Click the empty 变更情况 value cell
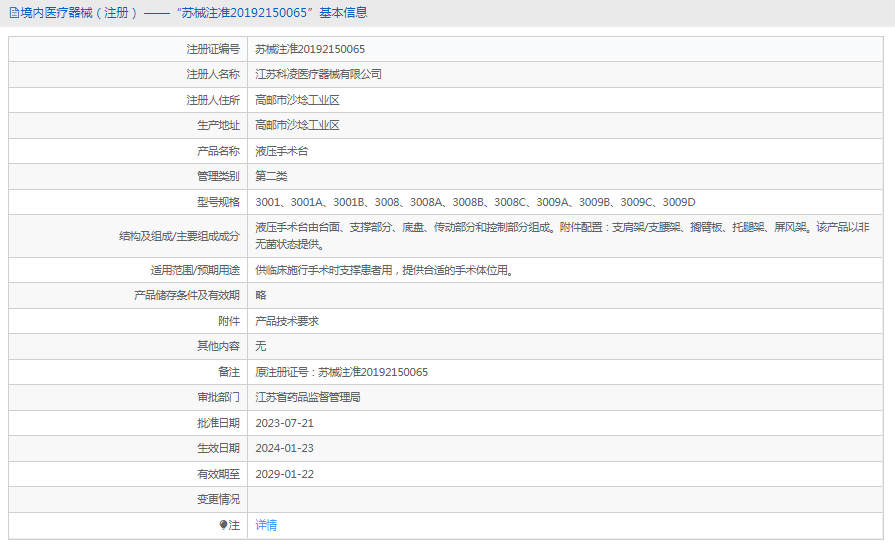This screenshot has height=544, width=895. [565, 499]
